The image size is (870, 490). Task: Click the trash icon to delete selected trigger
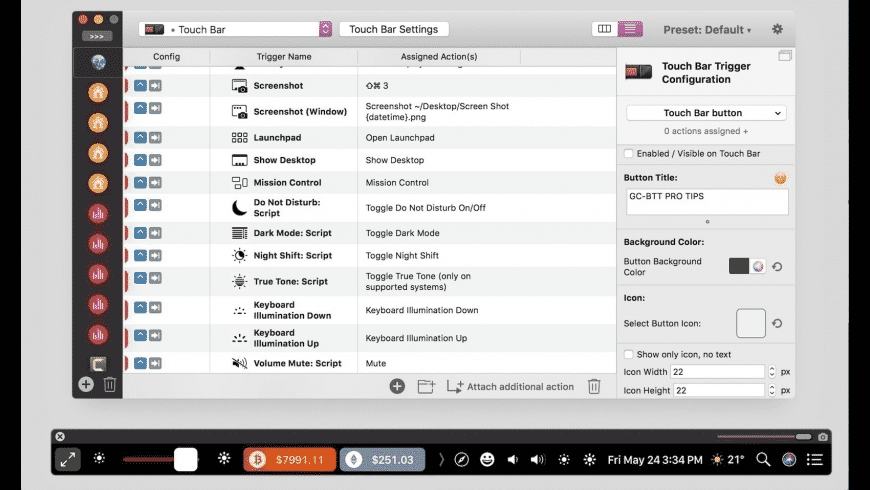594,386
